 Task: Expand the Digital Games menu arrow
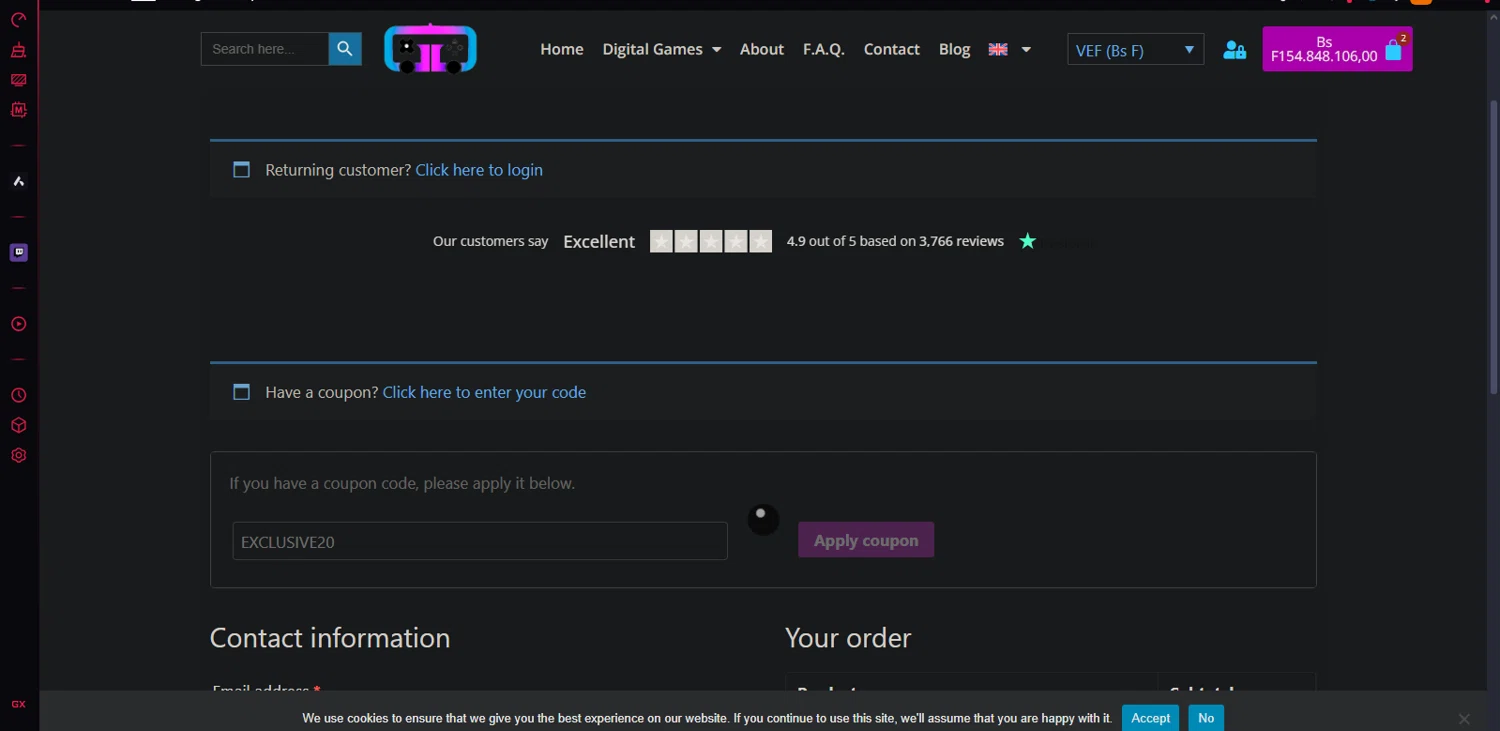coord(716,50)
